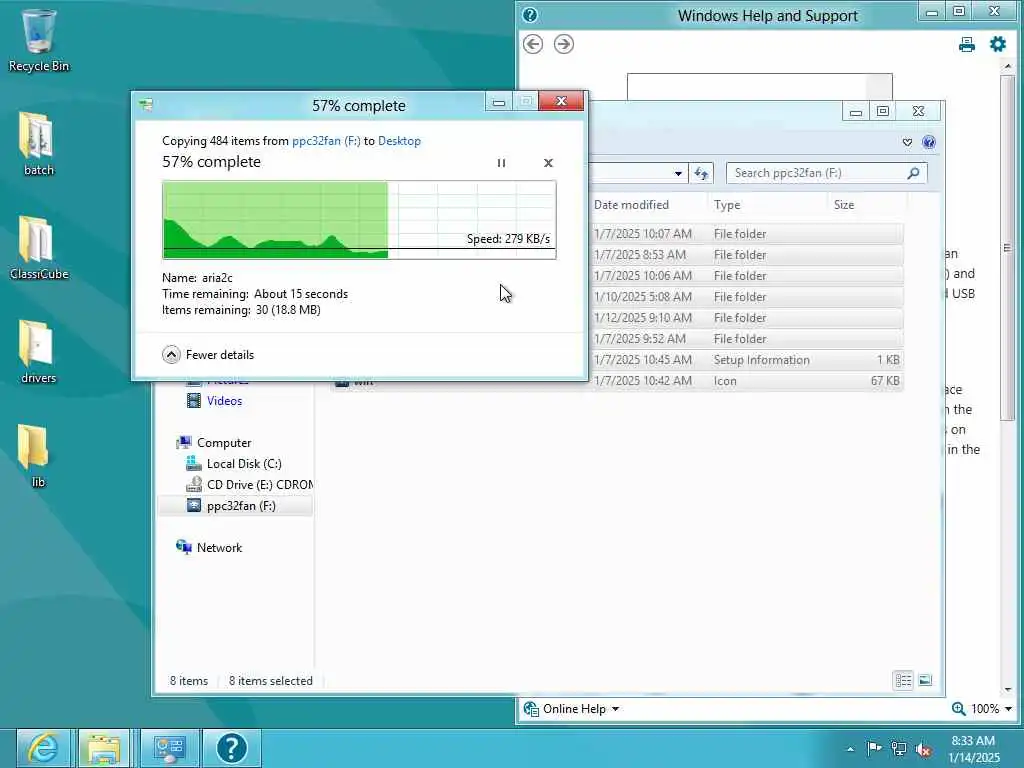1024x768 pixels.
Task: Select the lib folder on desktop
Action: coord(36,456)
